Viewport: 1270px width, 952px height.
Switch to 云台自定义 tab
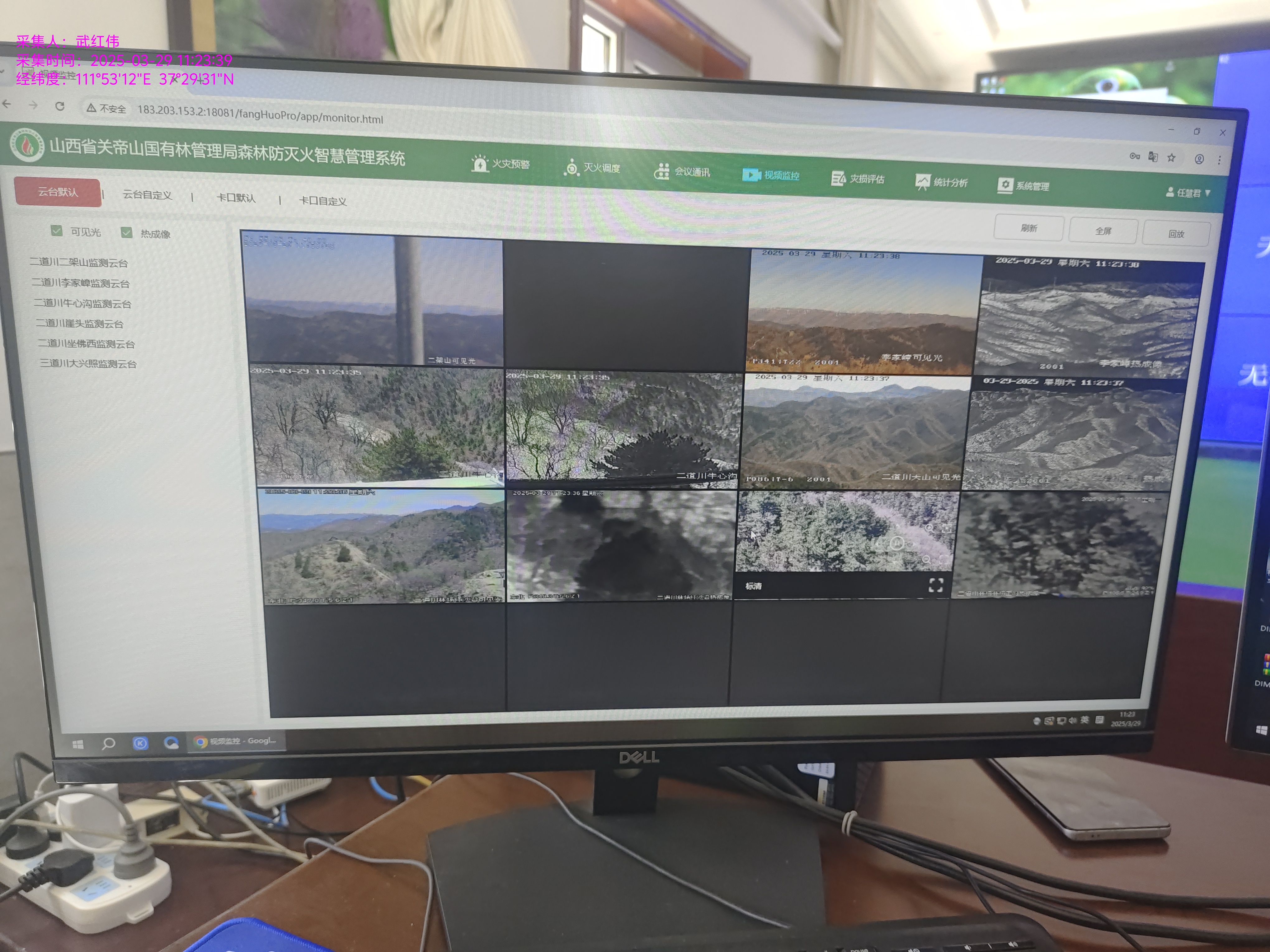147,195
